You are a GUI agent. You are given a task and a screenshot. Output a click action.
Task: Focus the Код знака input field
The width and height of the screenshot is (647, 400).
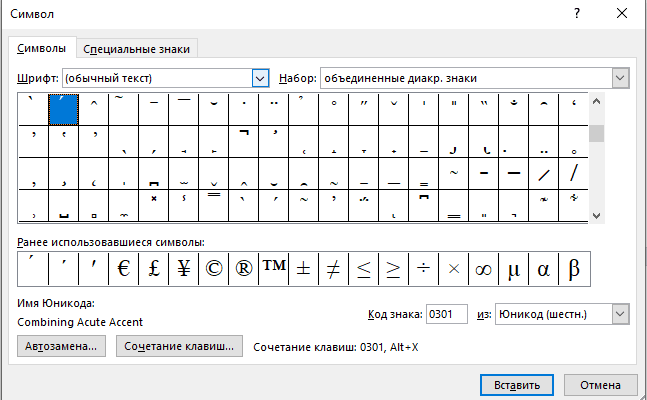[x=446, y=314]
